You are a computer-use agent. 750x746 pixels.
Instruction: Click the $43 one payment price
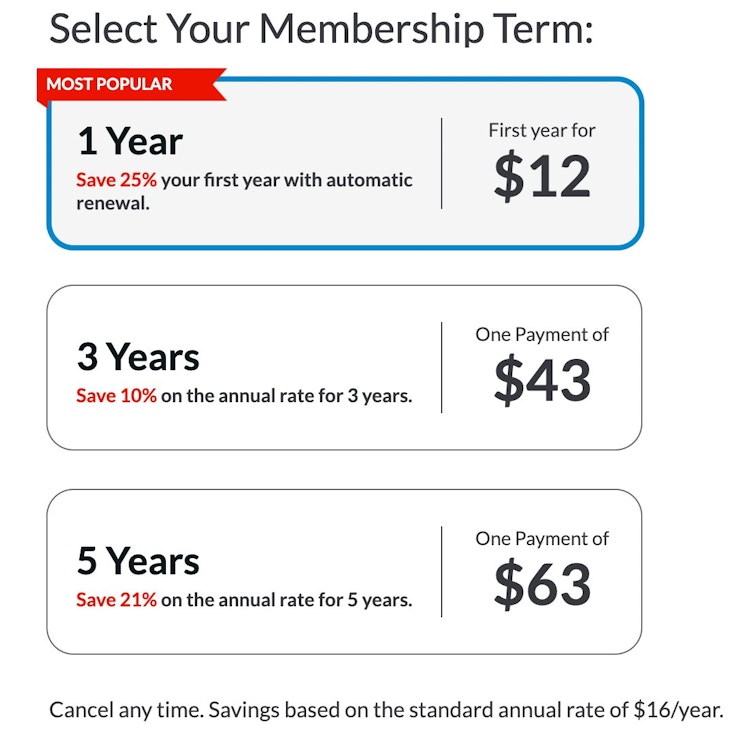tap(542, 380)
